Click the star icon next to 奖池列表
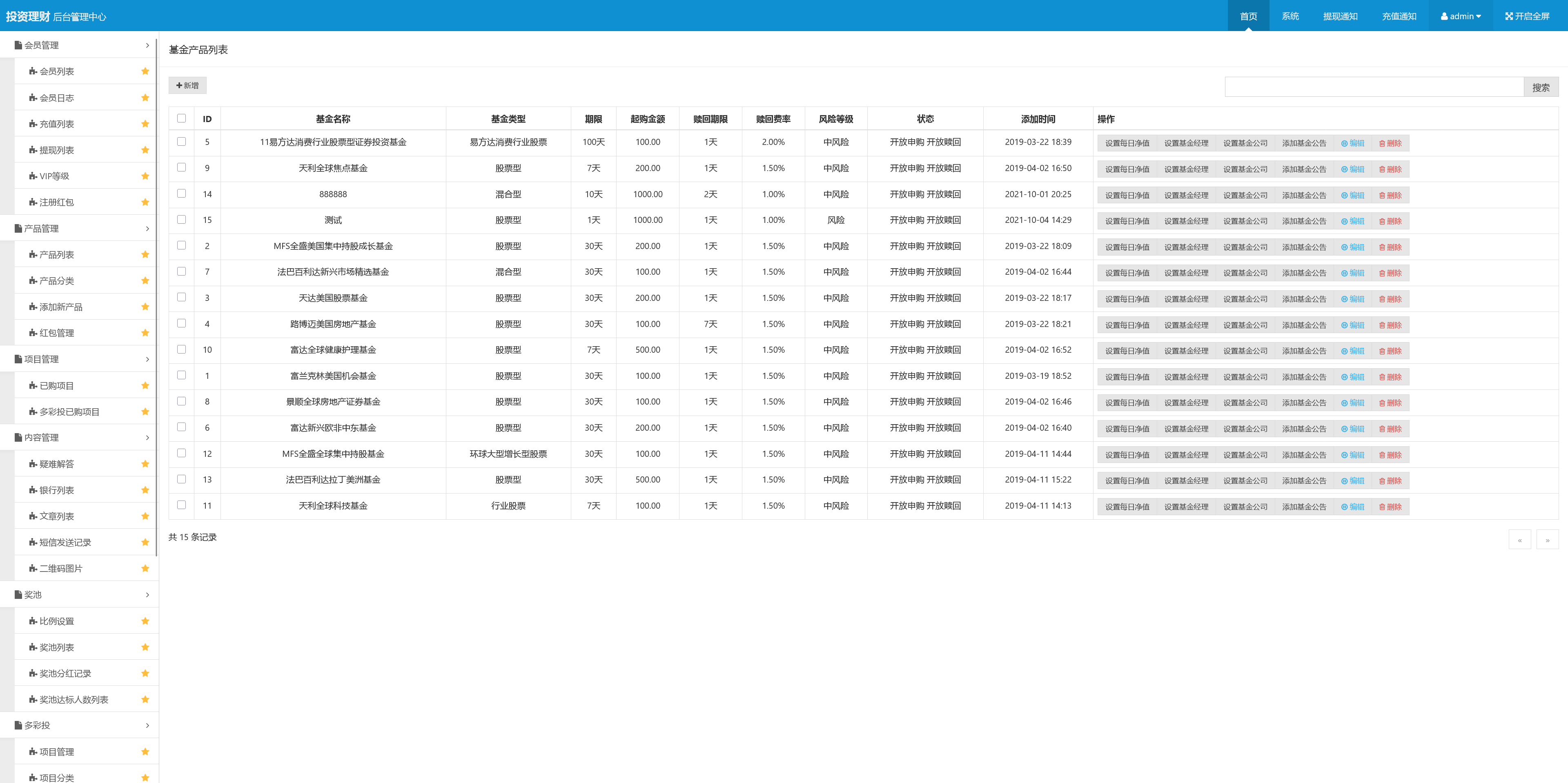This screenshot has width=1568, height=783. [x=145, y=647]
